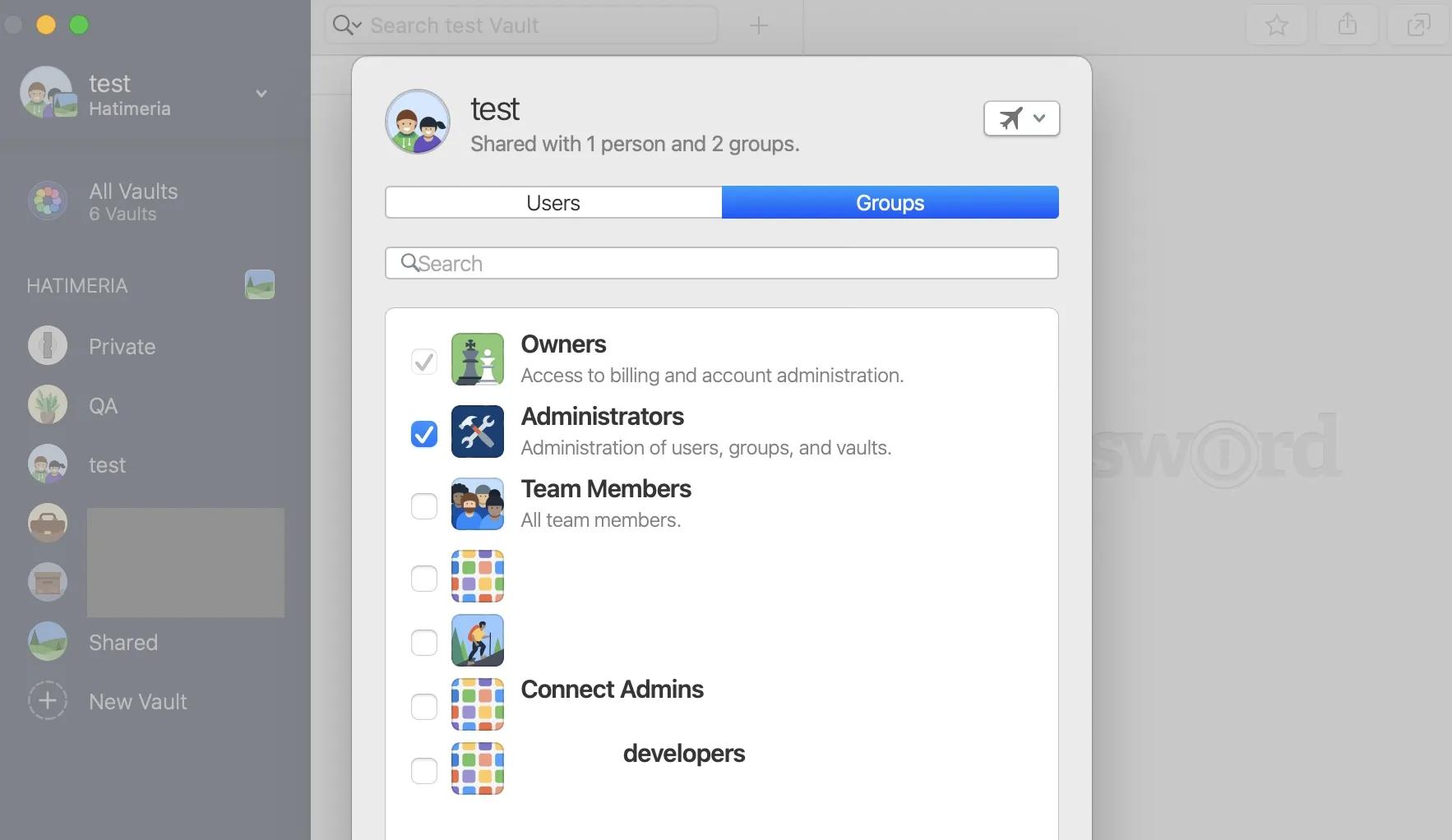Enable the Team Members checkbox

424,506
